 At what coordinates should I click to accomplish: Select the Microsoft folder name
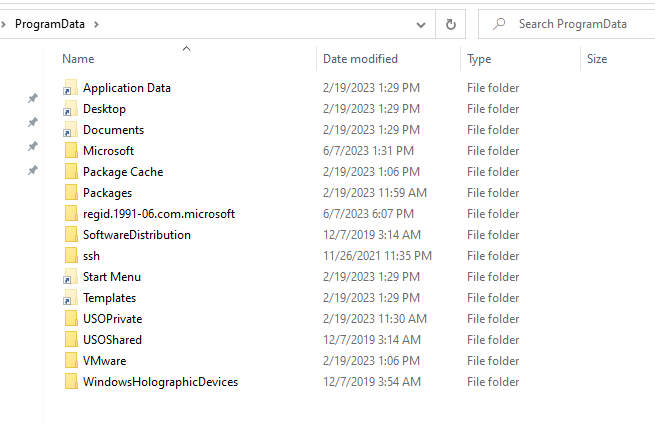(x=108, y=150)
